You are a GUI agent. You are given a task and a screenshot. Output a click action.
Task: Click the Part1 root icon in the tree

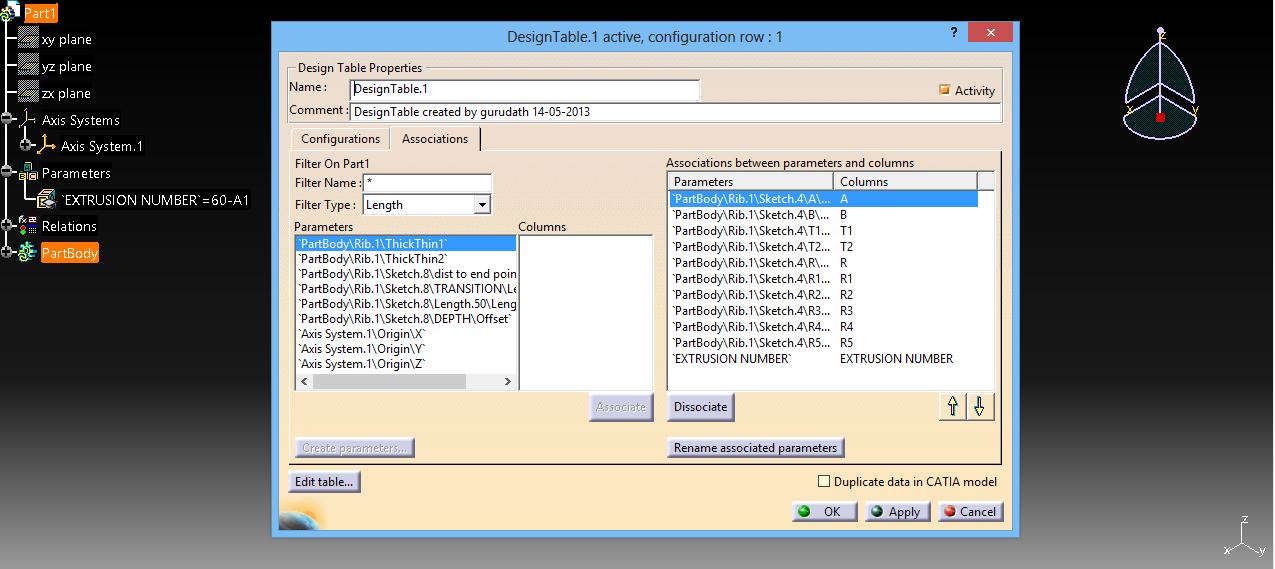click(10, 13)
